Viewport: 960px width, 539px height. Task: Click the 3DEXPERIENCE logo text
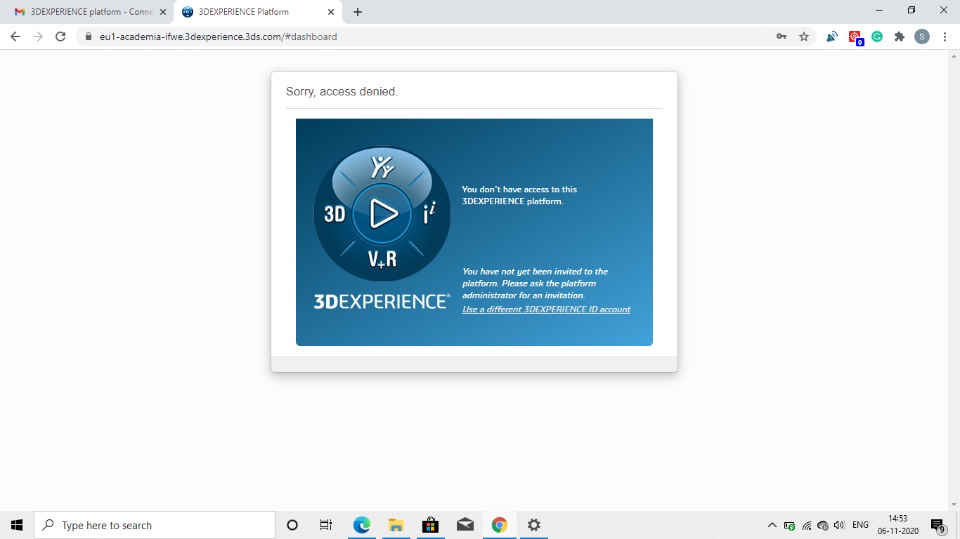tap(382, 301)
